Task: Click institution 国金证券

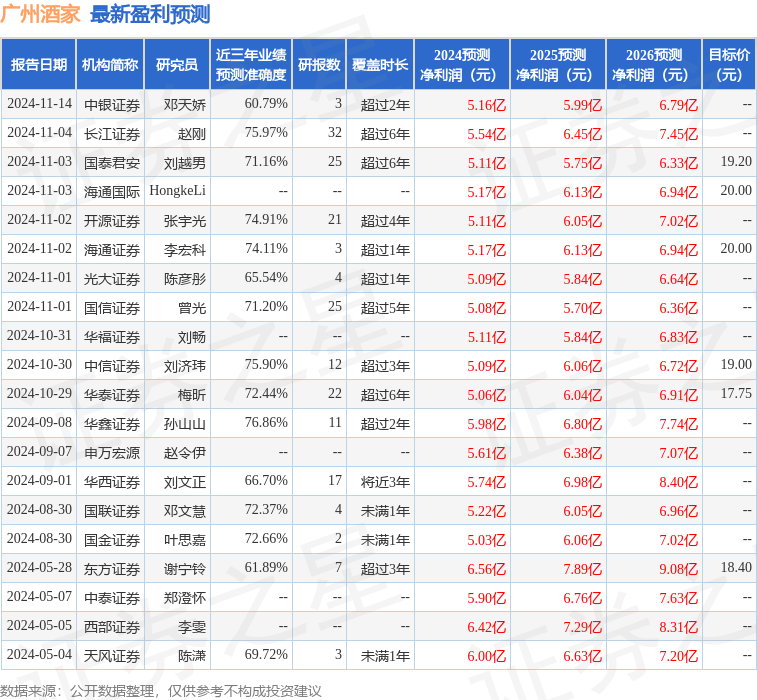Action: (x=112, y=539)
